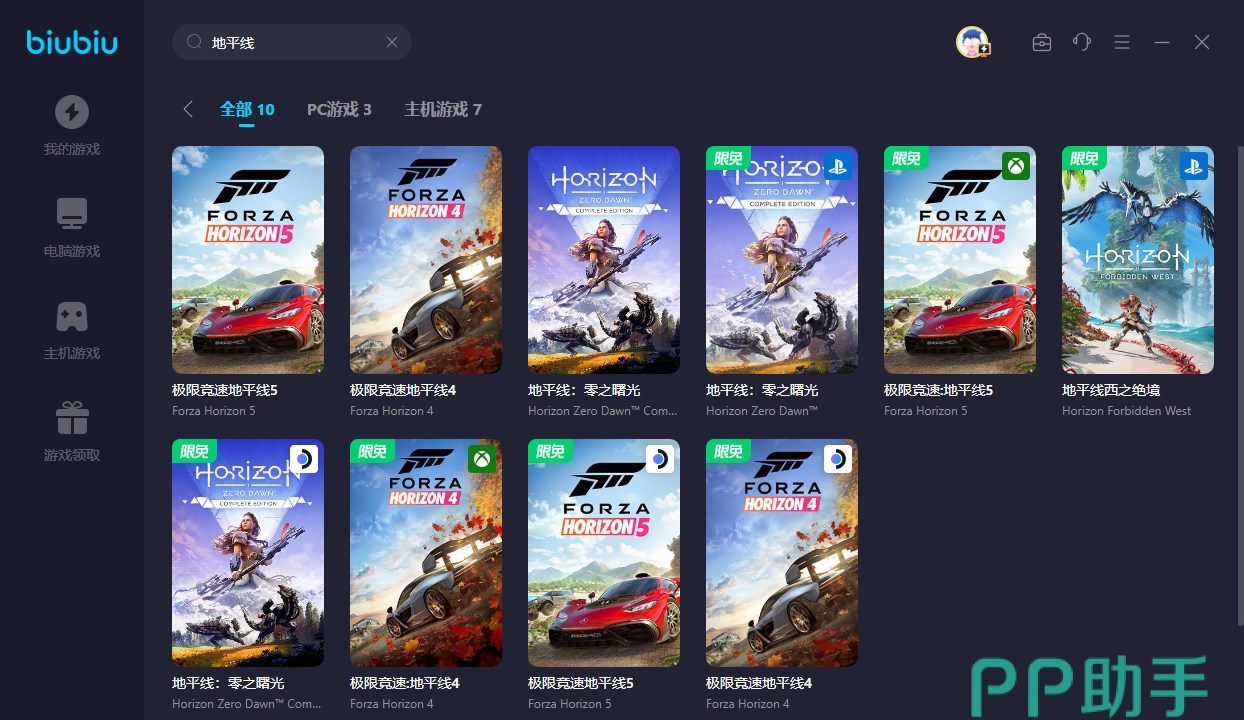The image size is (1244, 720).
Task: Contact support via the headset icon
Action: coord(1082,42)
